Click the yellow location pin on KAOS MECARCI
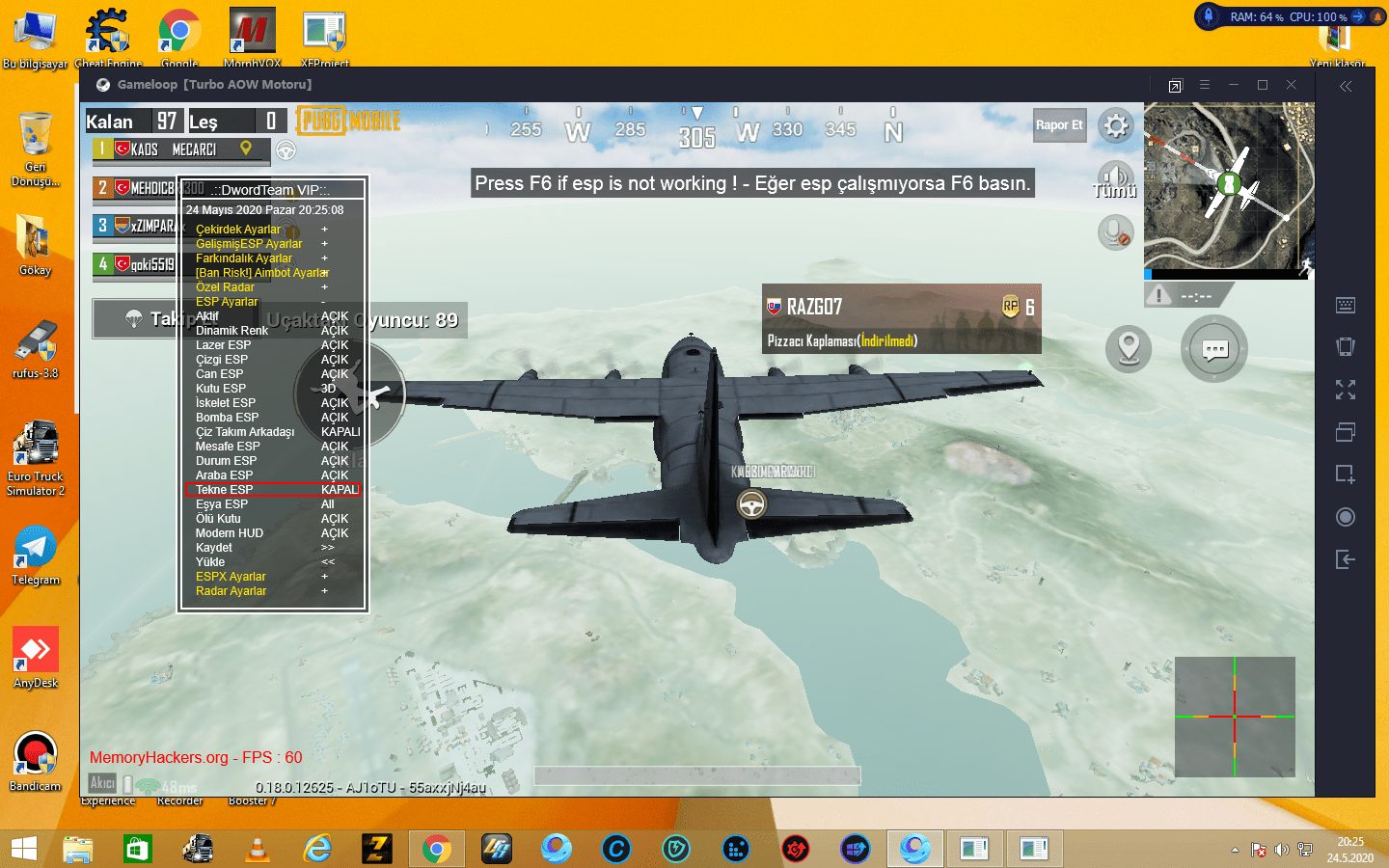1389x868 pixels. click(246, 149)
